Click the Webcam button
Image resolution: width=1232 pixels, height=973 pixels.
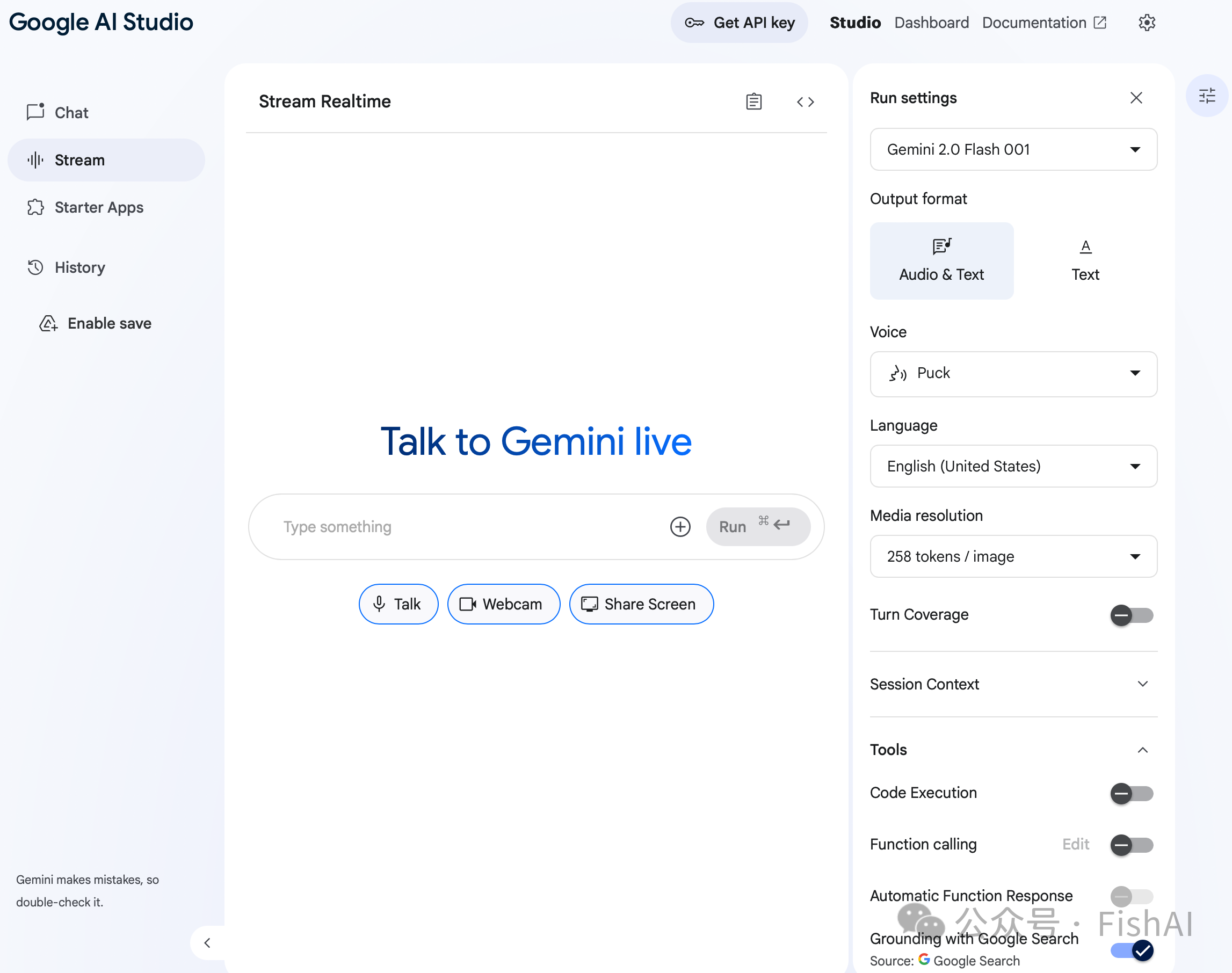point(504,604)
